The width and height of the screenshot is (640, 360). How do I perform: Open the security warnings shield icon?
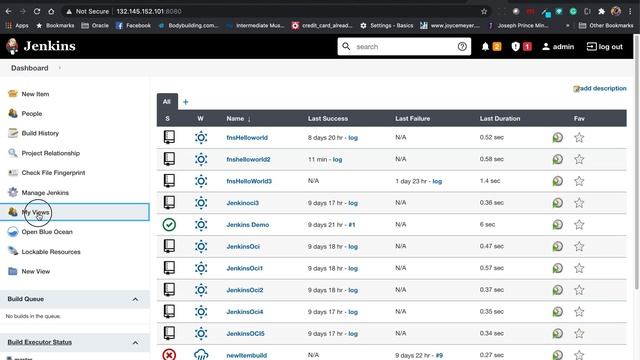(x=516, y=47)
